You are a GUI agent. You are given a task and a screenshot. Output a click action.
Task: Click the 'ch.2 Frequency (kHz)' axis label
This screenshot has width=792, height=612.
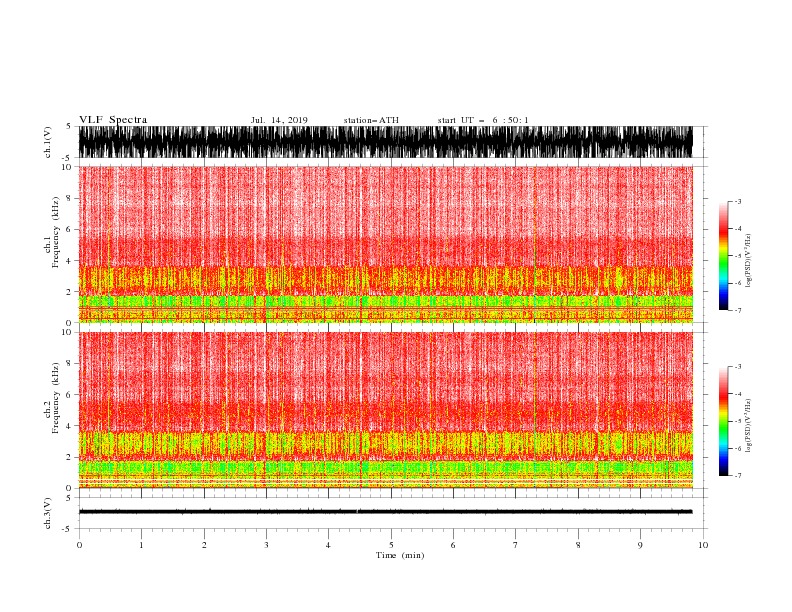click(52, 398)
